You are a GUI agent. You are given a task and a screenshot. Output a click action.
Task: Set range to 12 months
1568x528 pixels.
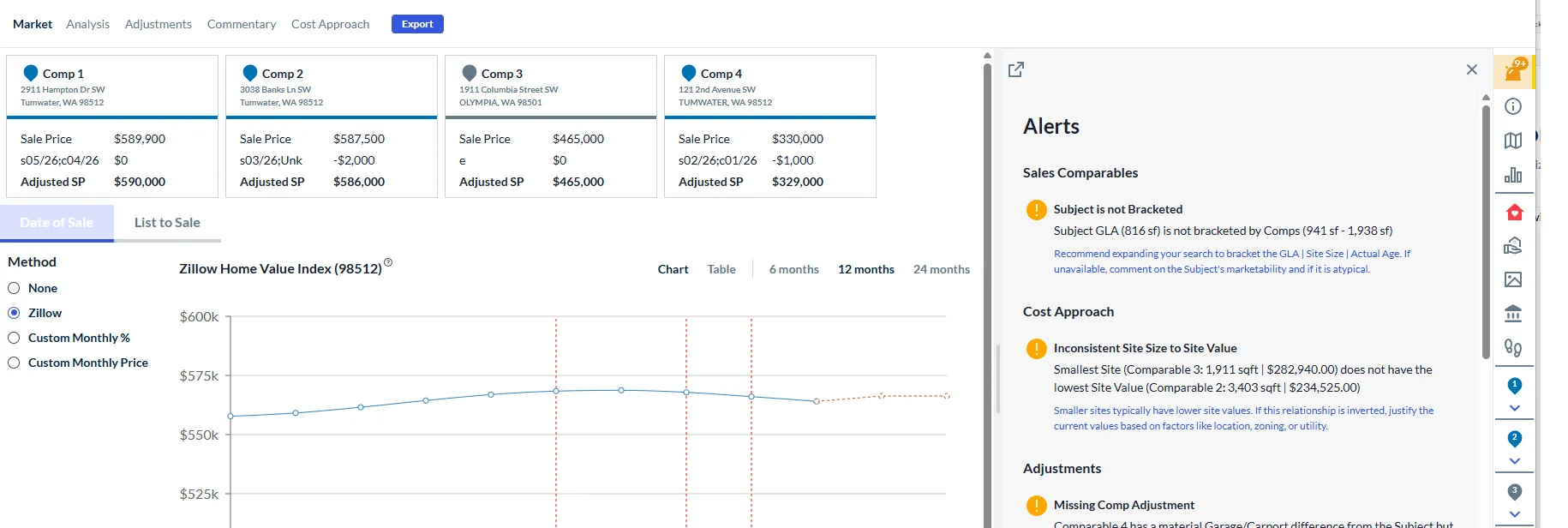tap(866, 269)
